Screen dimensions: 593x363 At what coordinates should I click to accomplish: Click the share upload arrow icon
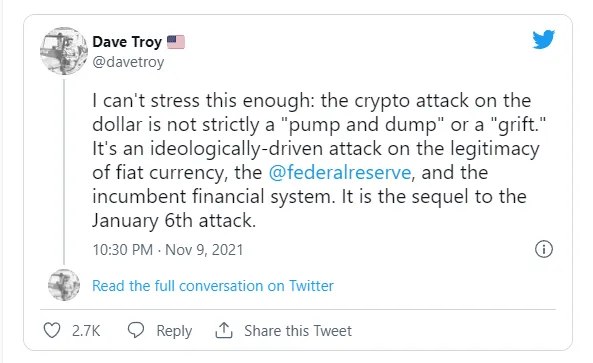tap(224, 330)
